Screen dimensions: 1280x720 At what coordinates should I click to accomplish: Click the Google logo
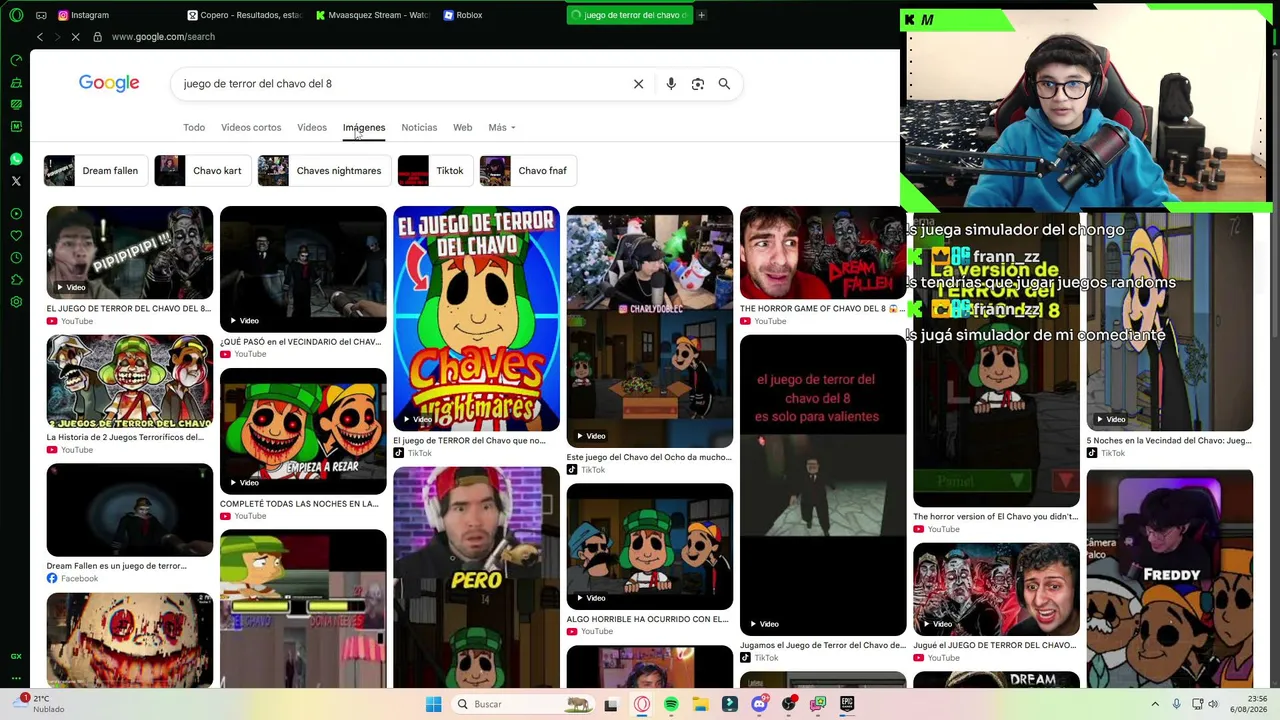coord(109,84)
